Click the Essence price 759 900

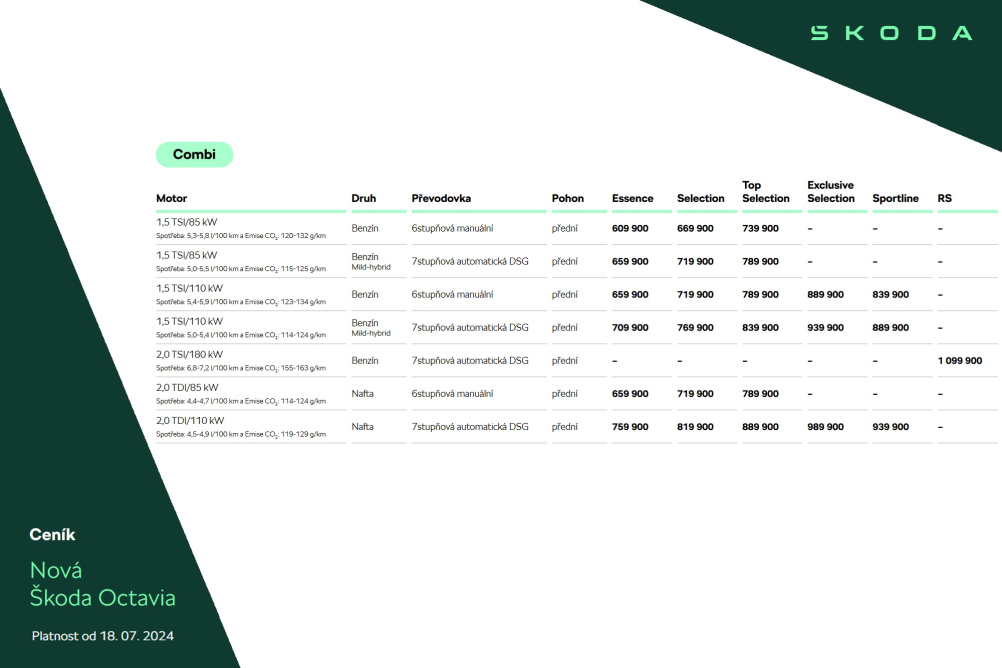[630, 426]
